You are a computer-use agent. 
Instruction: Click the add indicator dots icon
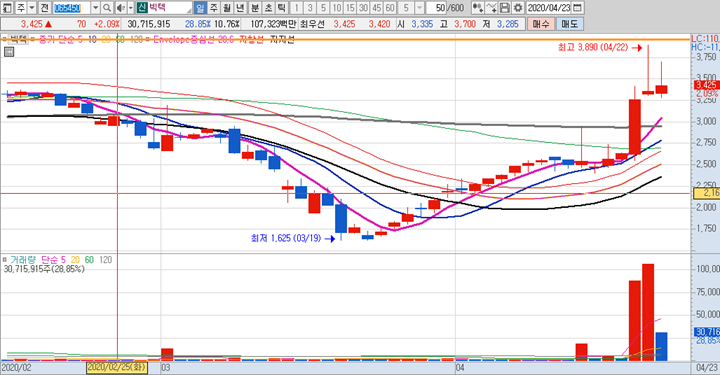(x=478, y=8)
